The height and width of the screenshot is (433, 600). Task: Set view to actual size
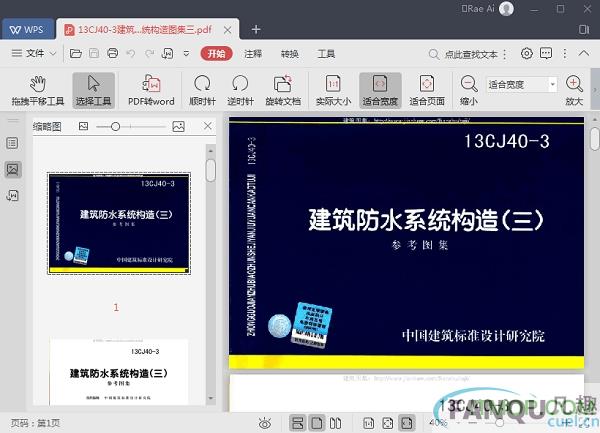coord(333,90)
